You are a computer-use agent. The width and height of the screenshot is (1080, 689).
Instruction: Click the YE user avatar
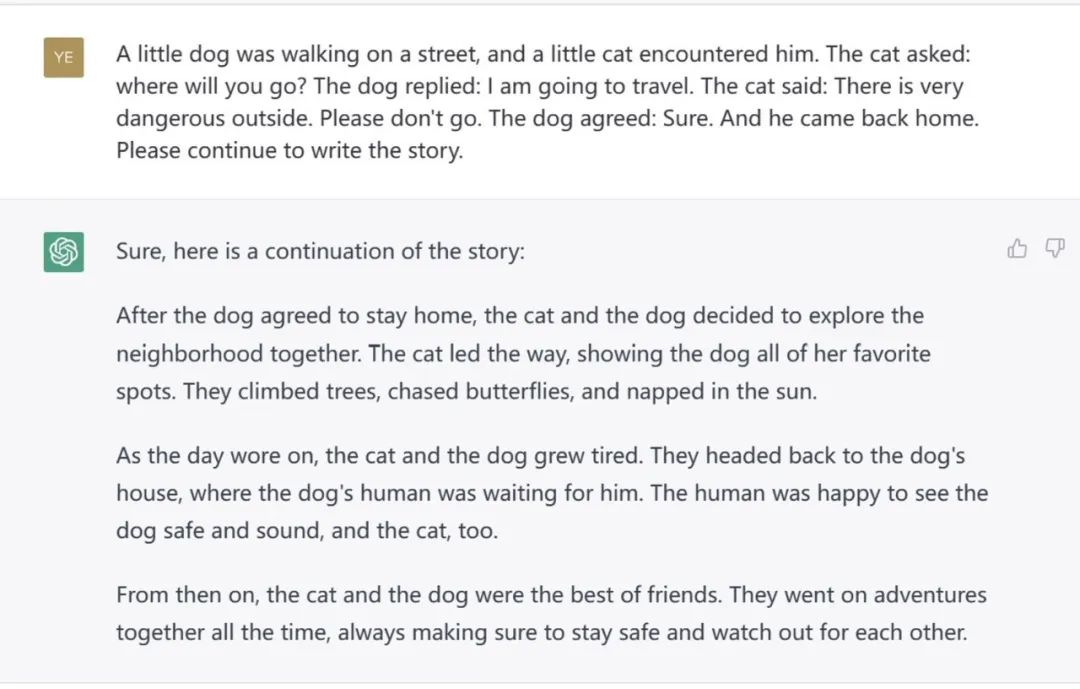(64, 57)
